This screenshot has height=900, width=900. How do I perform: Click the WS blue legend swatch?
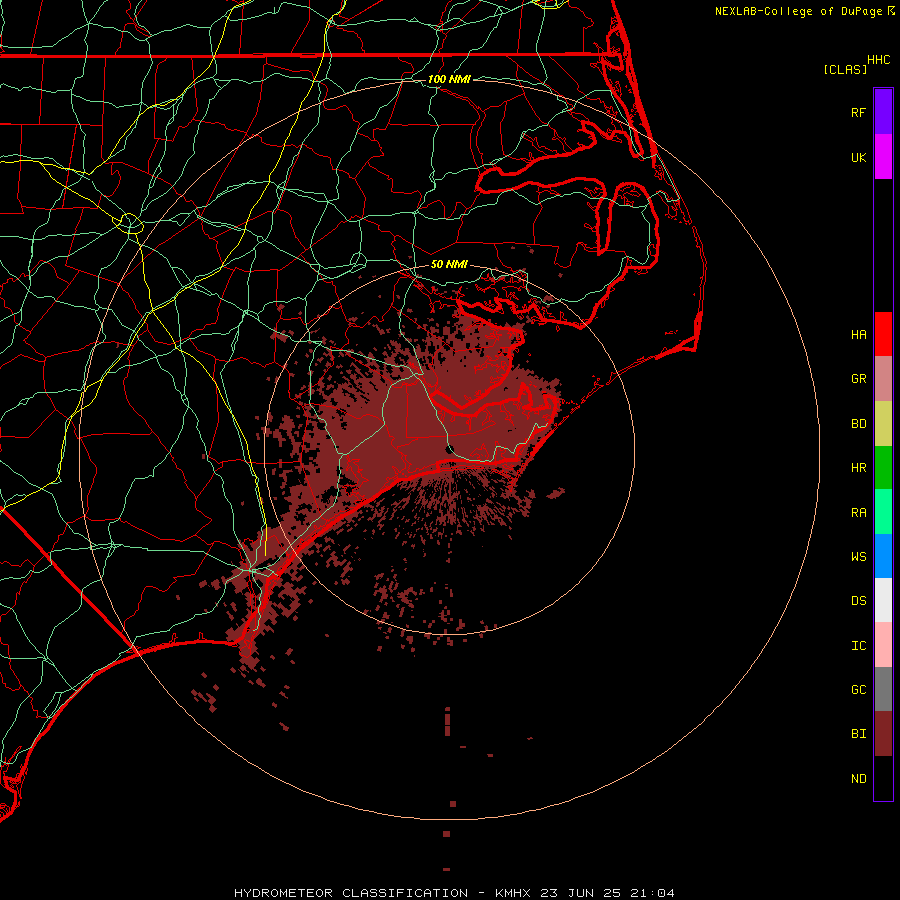(x=883, y=556)
